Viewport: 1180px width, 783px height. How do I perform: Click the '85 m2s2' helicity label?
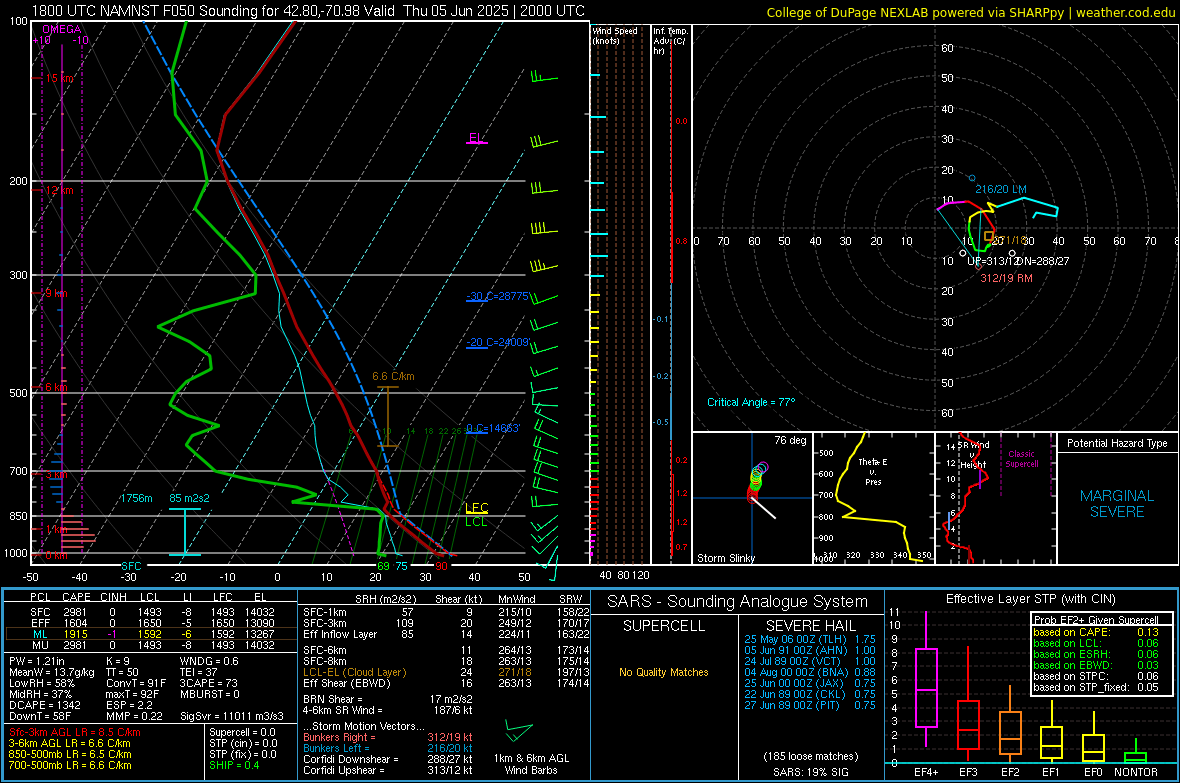pyautogui.click(x=190, y=498)
